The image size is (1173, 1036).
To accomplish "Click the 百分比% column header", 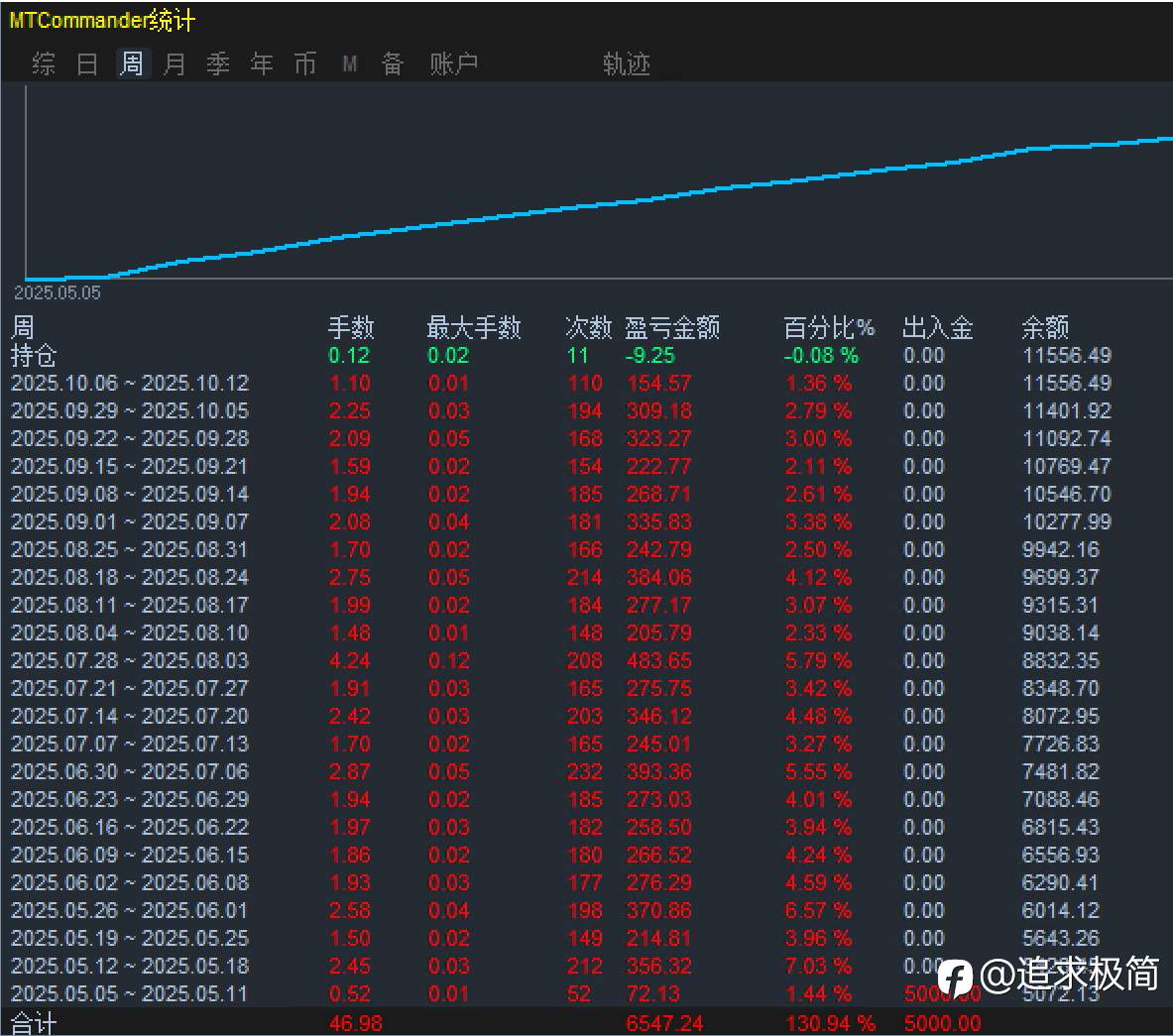I will [x=829, y=327].
